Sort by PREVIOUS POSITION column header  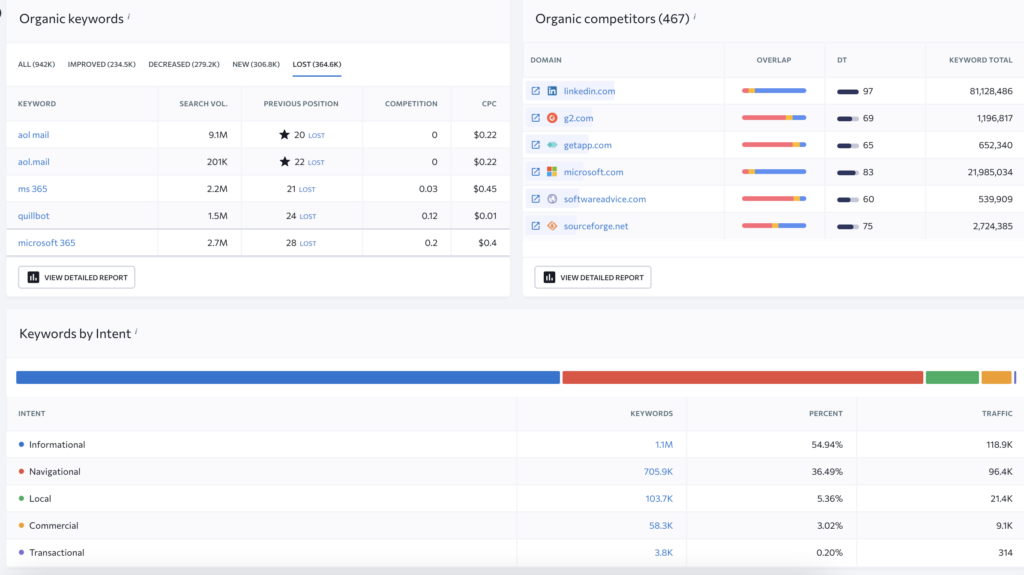[x=301, y=104]
